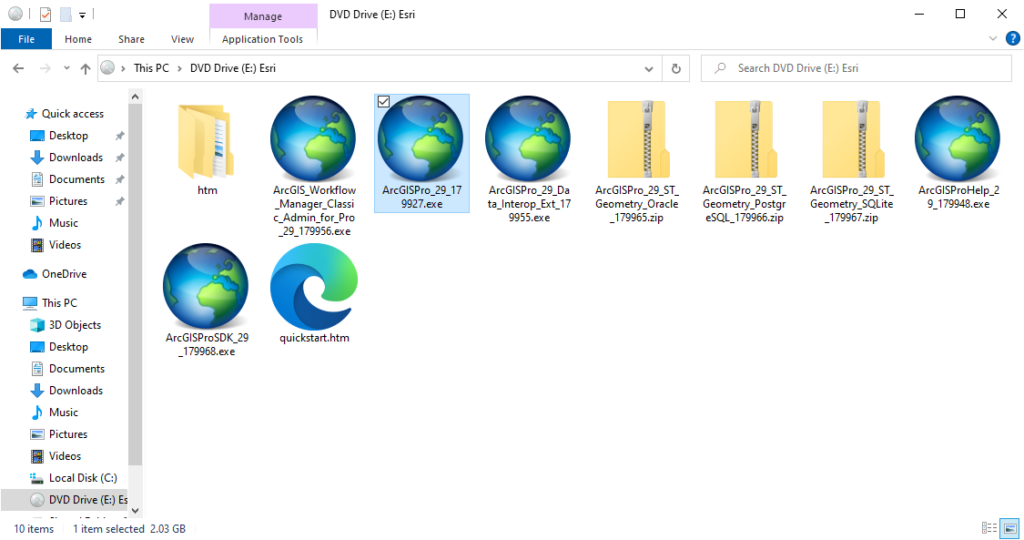Viewport: 1024px width, 540px height.
Task: Select ArcGISProHelp_29_179948.exe globe icon
Action: click(x=958, y=138)
